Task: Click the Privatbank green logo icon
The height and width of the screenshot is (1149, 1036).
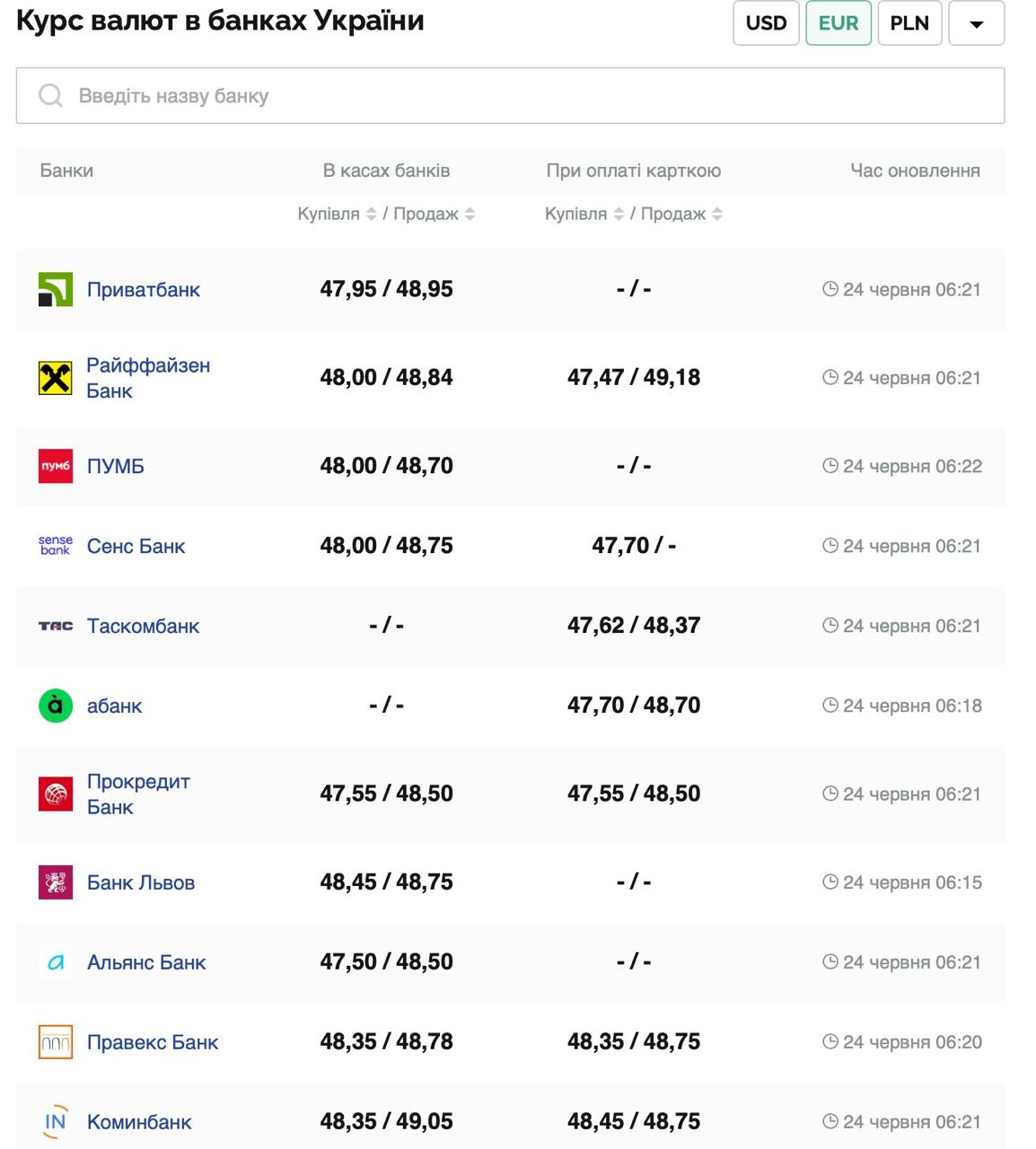Action: tap(55, 289)
